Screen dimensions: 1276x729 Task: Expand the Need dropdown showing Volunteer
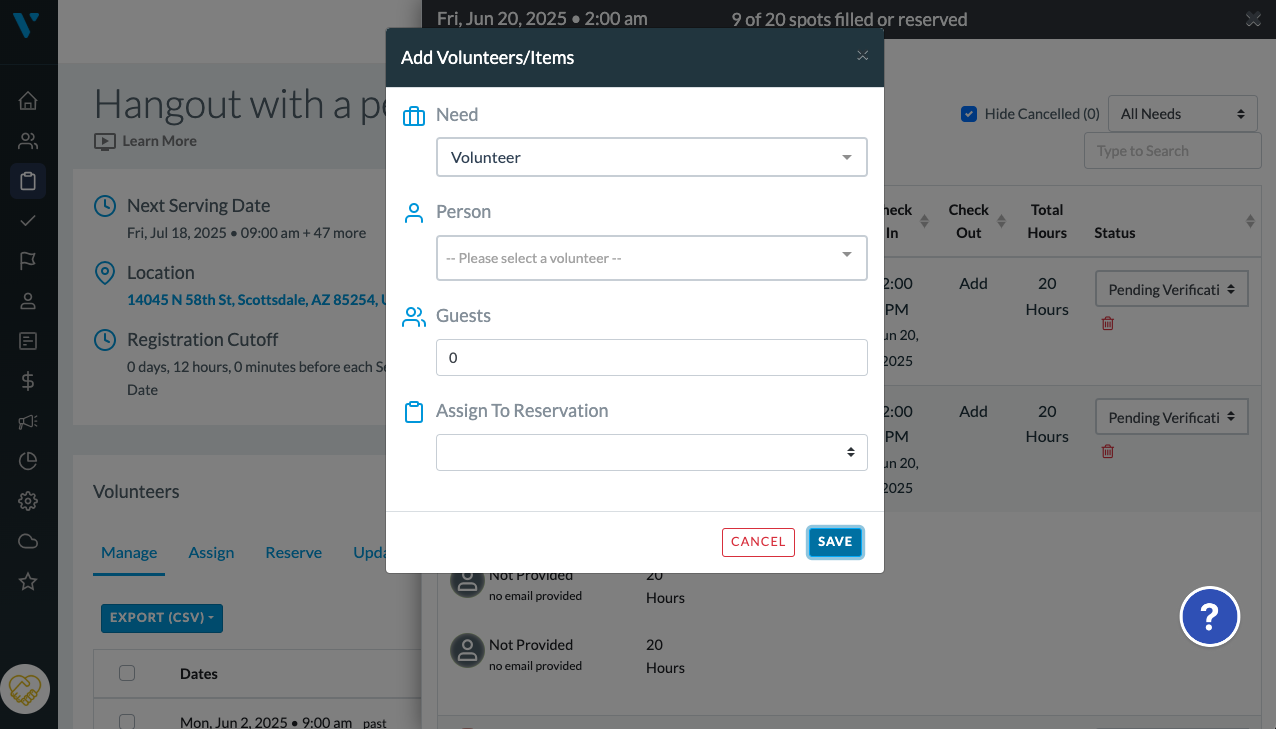point(652,157)
